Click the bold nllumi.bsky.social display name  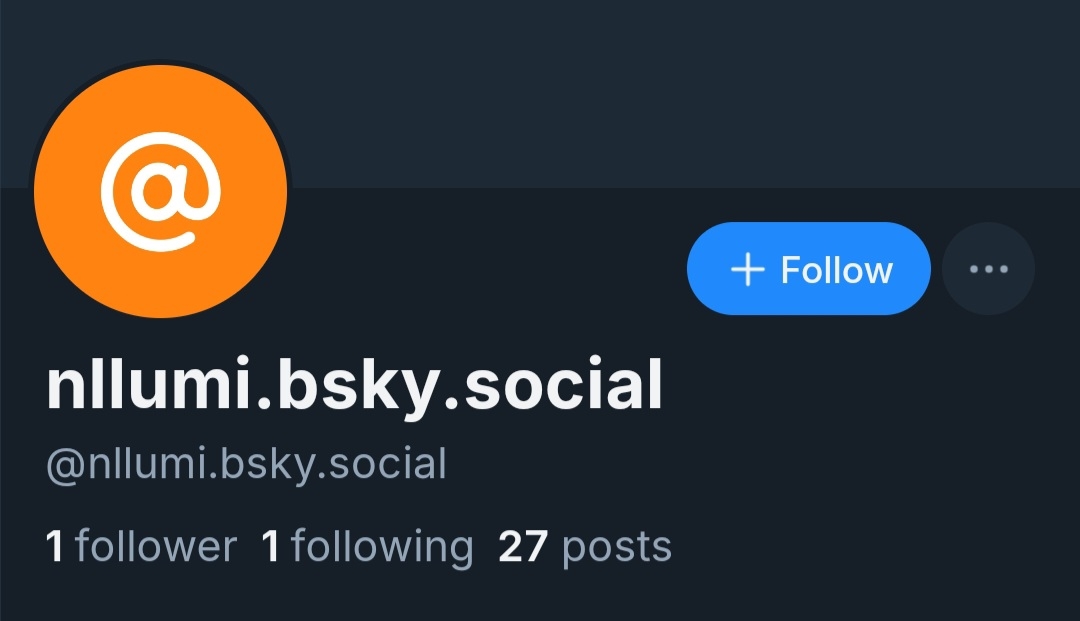(354, 386)
